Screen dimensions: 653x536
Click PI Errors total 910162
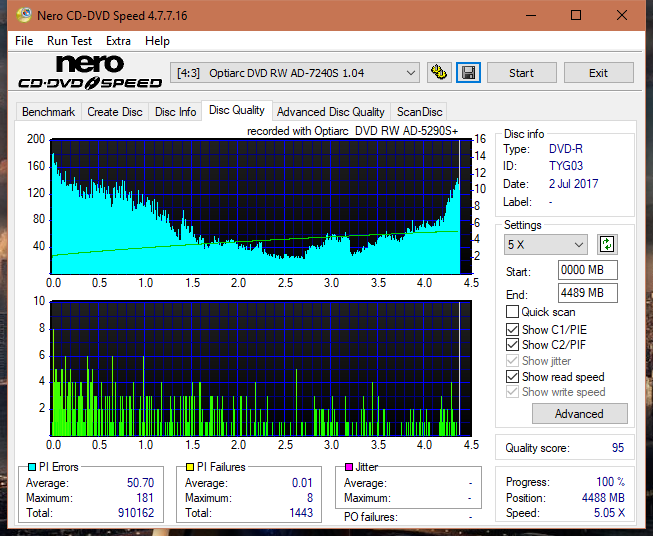(136, 513)
